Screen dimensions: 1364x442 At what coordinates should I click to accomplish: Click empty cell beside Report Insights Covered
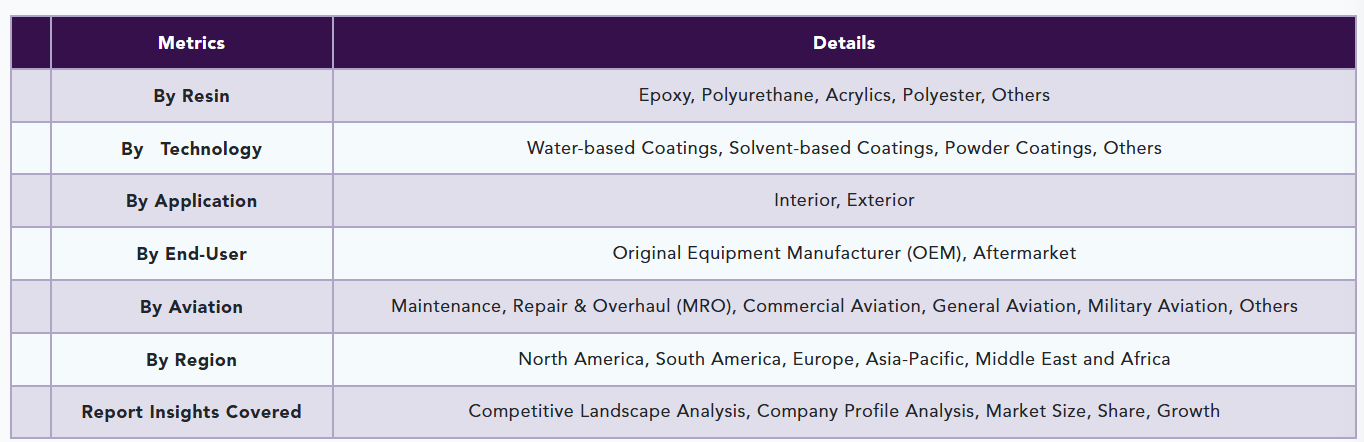click(x=31, y=412)
